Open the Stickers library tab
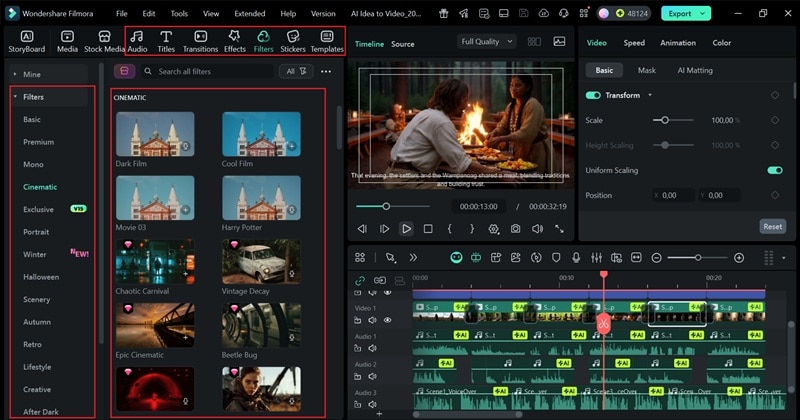800x420 pixels. coord(293,41)
